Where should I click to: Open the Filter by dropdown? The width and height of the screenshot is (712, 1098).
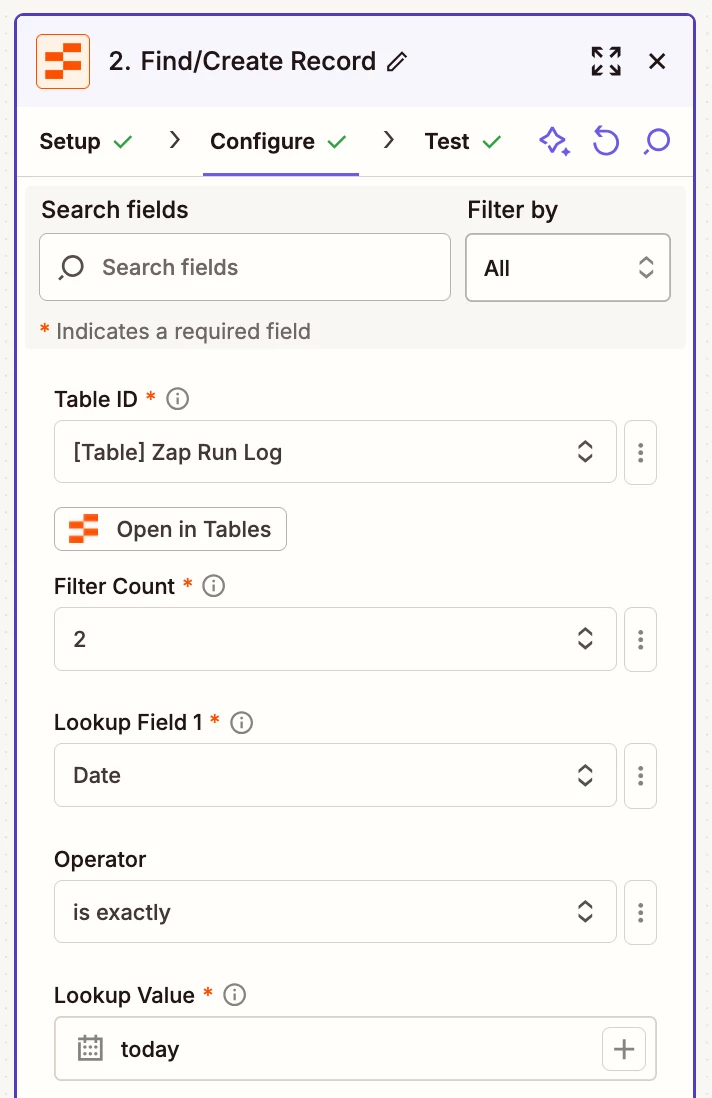click(567, 268)
